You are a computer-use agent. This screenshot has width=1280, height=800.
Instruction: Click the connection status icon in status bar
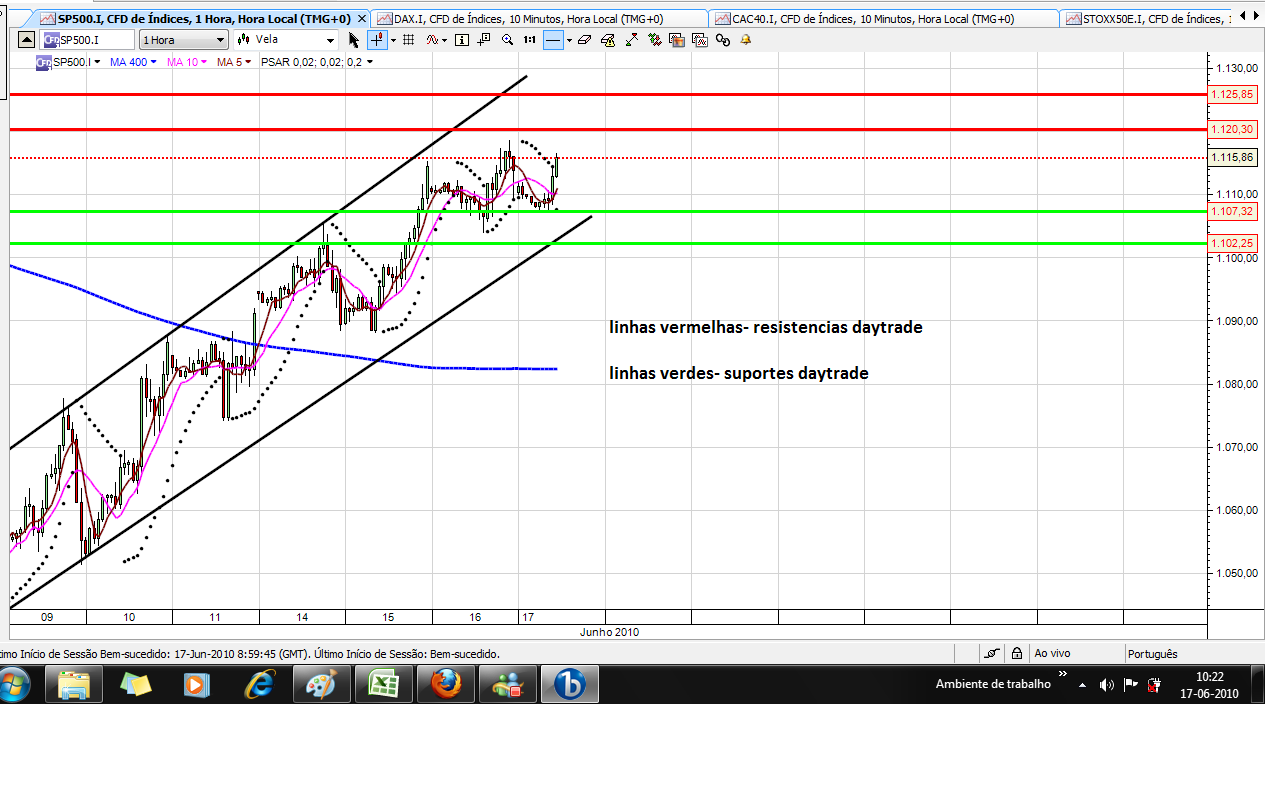click(991, 653)
